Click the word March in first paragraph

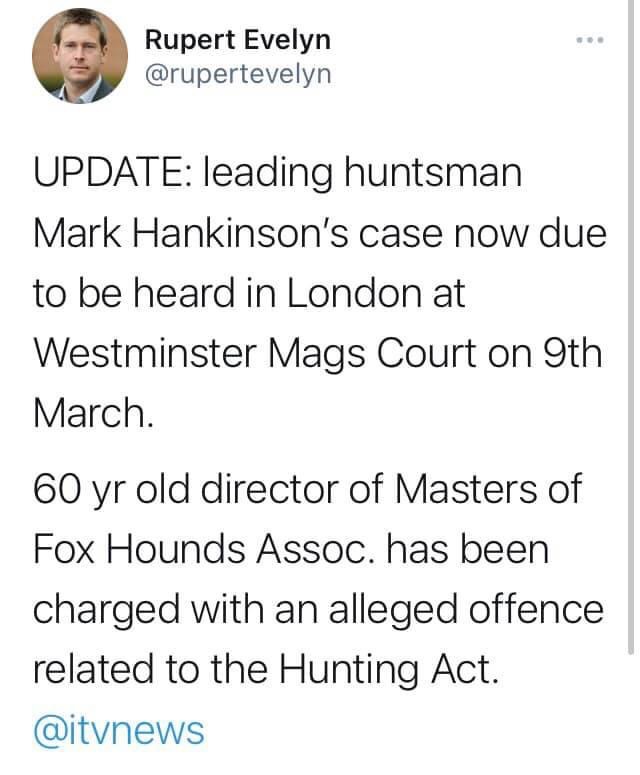pos(93,413)
